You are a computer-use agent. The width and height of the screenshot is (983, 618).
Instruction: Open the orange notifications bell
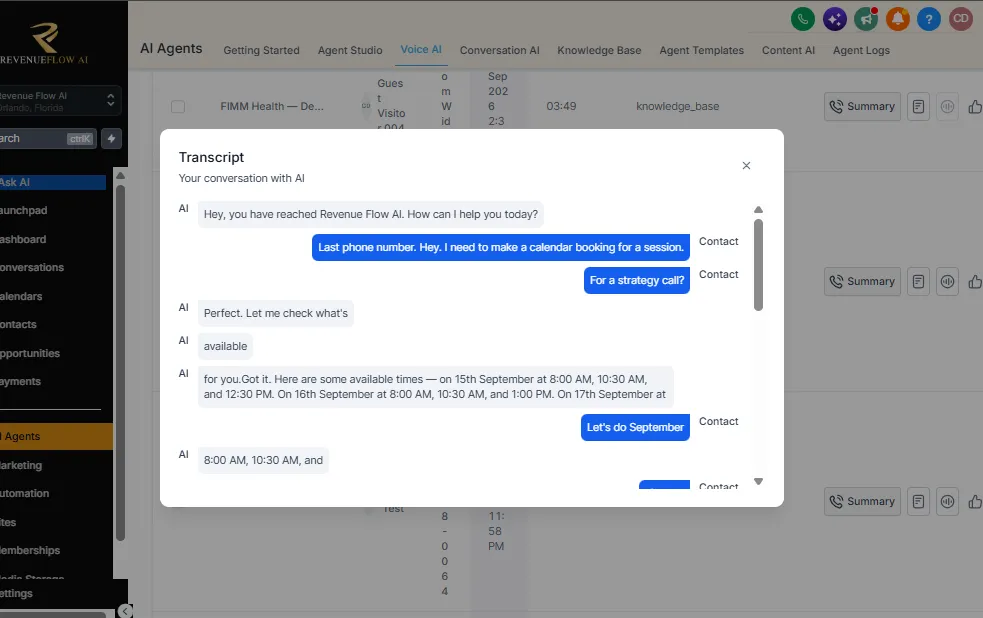(x=898, y=19)
